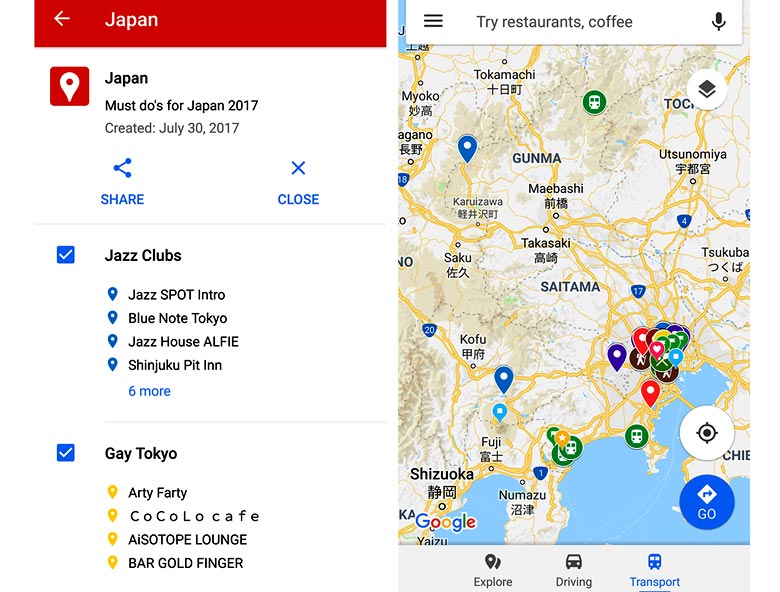Switch to the Transport tab
780x592 pixels.
[655, 570]
